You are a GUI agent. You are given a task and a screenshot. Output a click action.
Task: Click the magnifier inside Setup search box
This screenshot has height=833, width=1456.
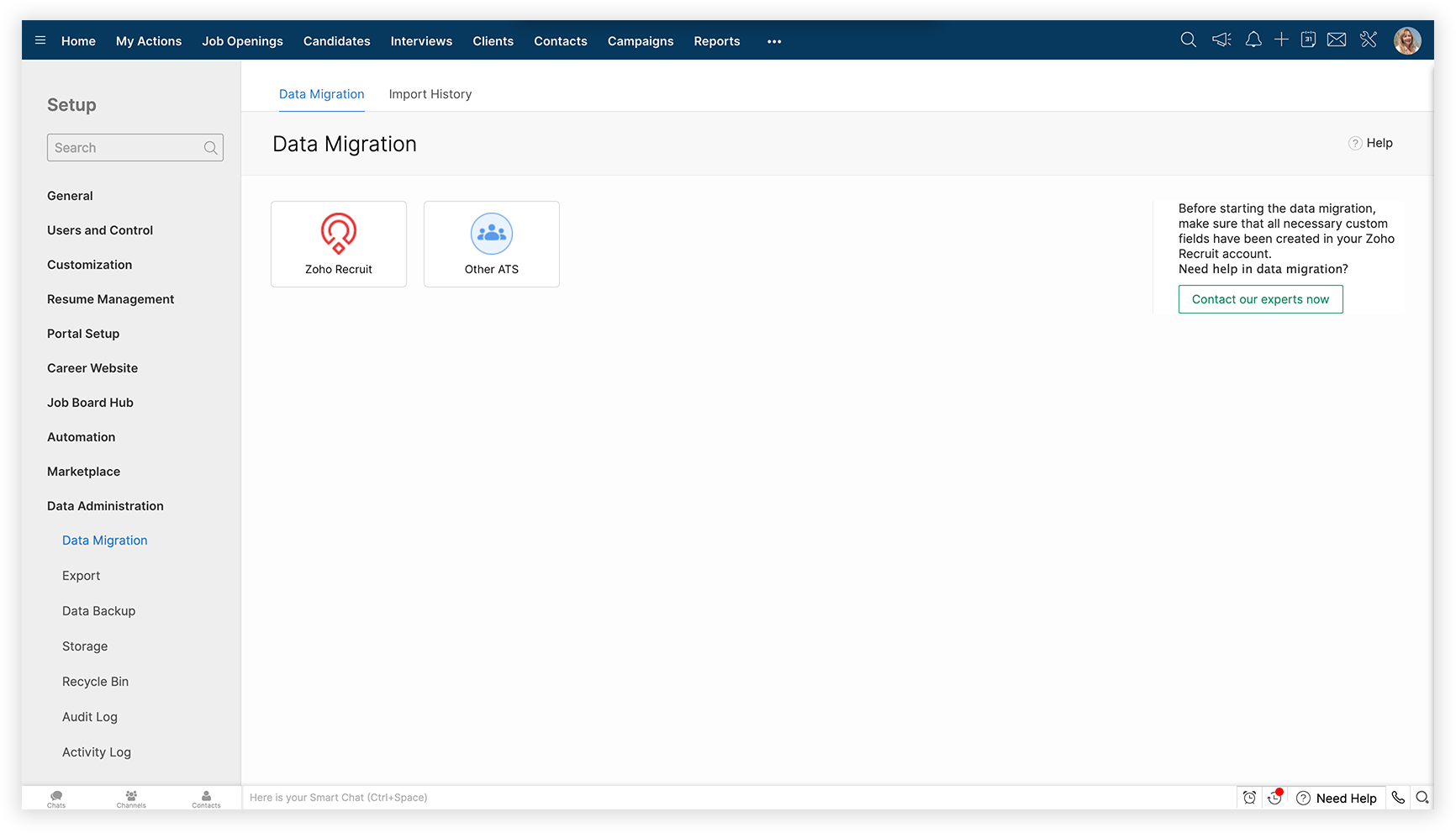pos(211,148)
